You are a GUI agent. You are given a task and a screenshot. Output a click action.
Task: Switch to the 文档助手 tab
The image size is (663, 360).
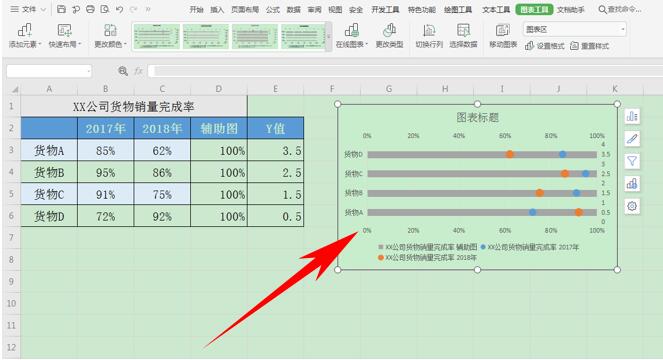click(570, 9)
